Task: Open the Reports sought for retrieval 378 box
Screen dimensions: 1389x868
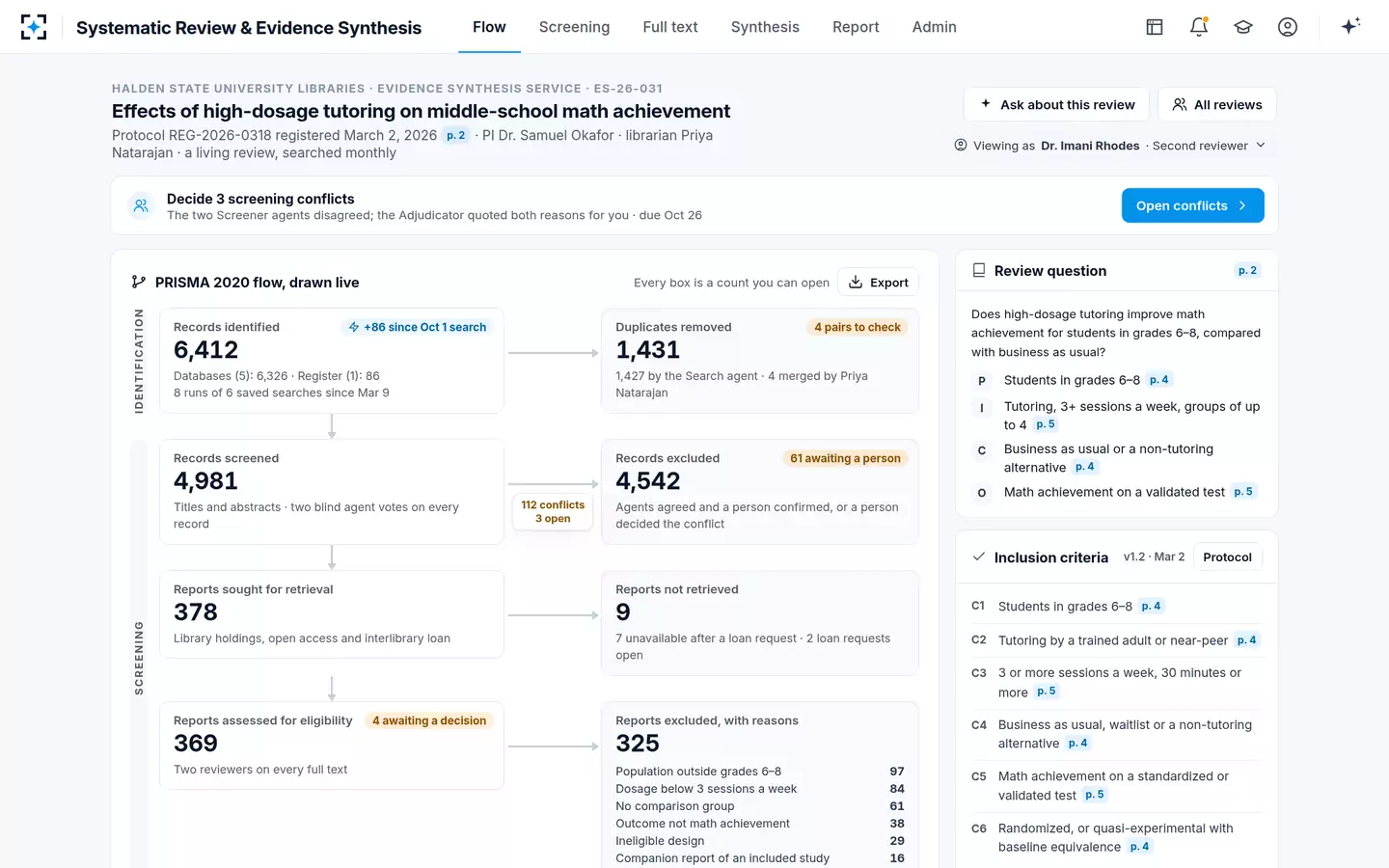Action: [332, 614]
